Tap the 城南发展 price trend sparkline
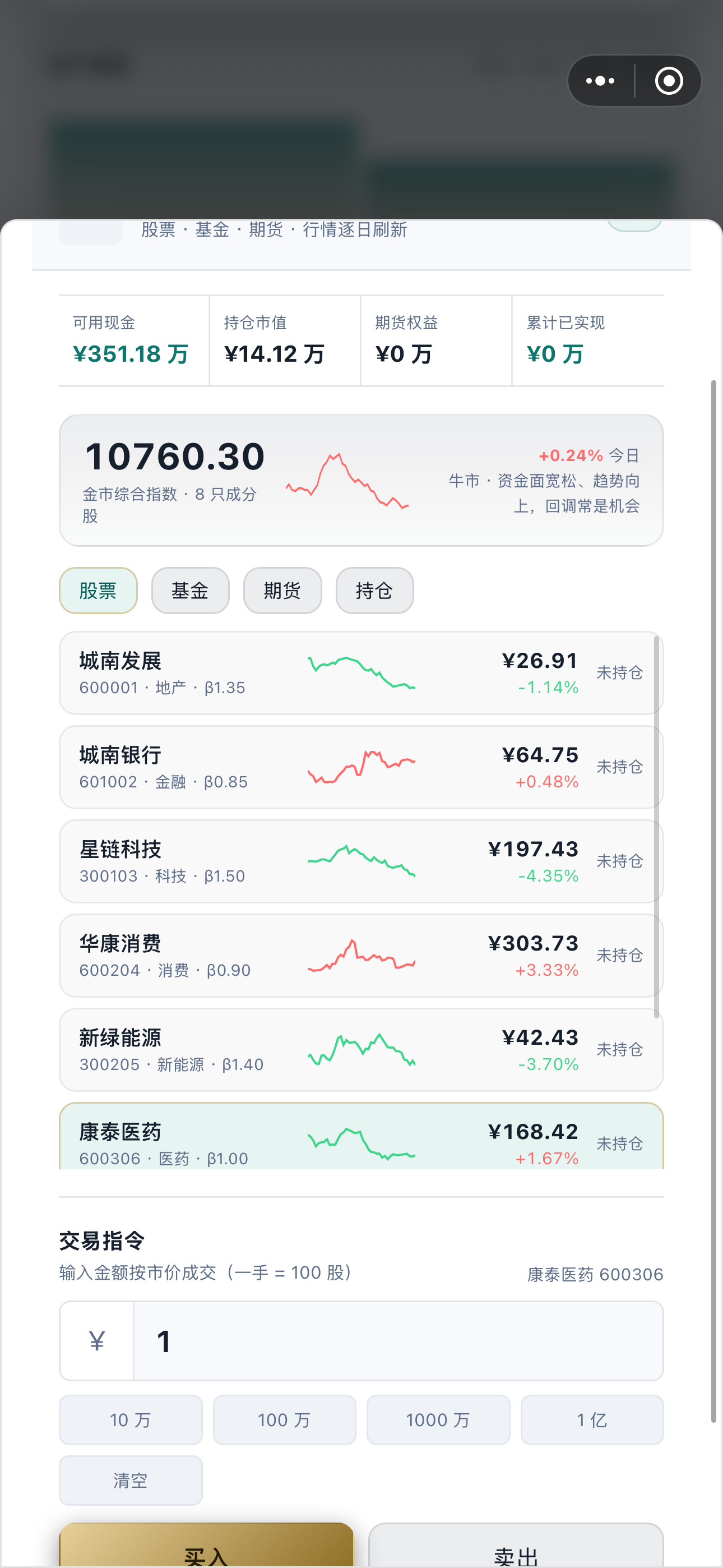The image size is (723, 1568). (x=361, y=672)
